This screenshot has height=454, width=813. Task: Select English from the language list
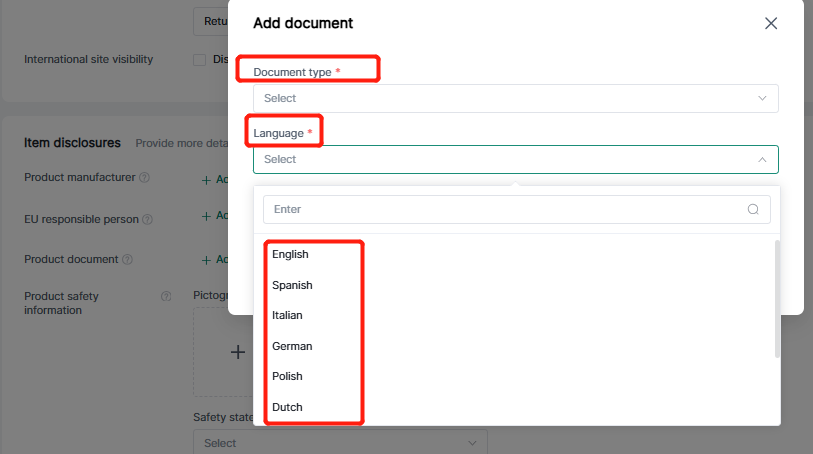click(x=290, y=255)
